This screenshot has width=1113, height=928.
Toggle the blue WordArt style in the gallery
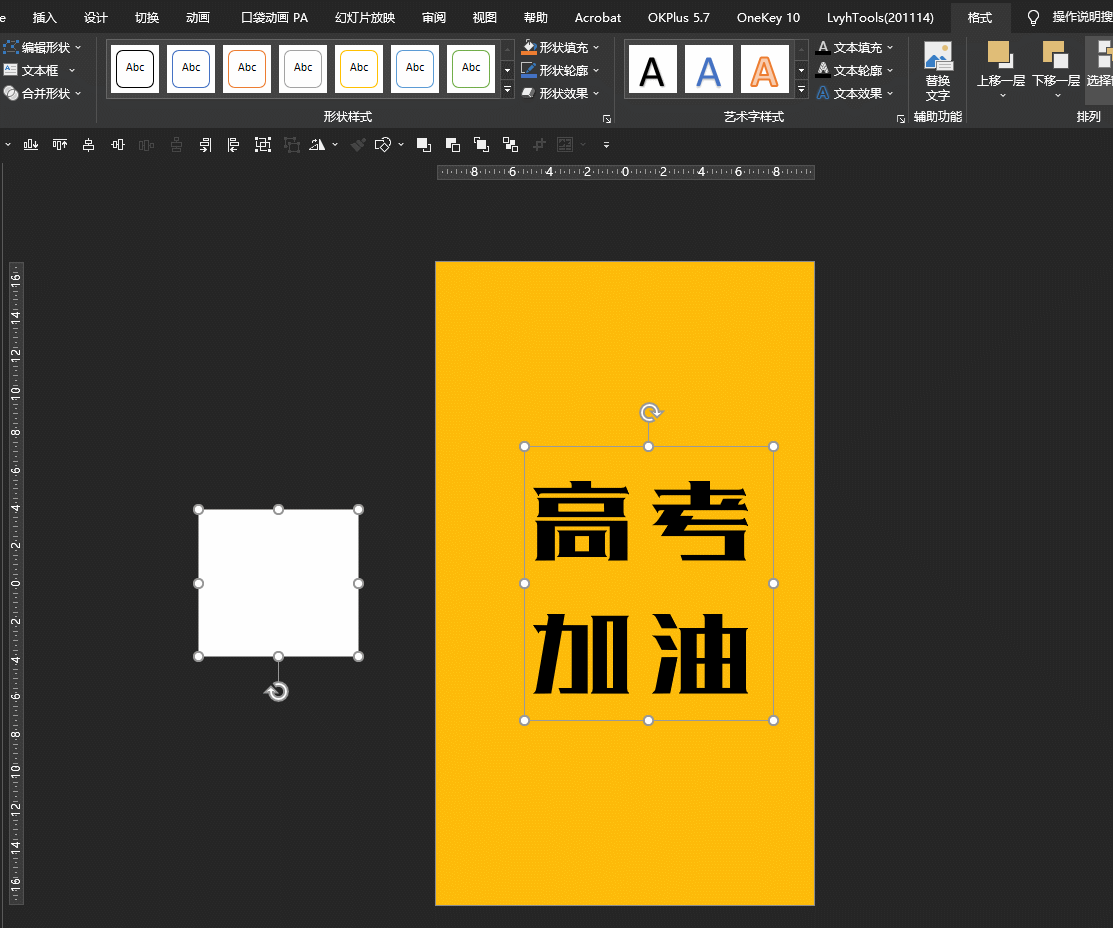709,68
